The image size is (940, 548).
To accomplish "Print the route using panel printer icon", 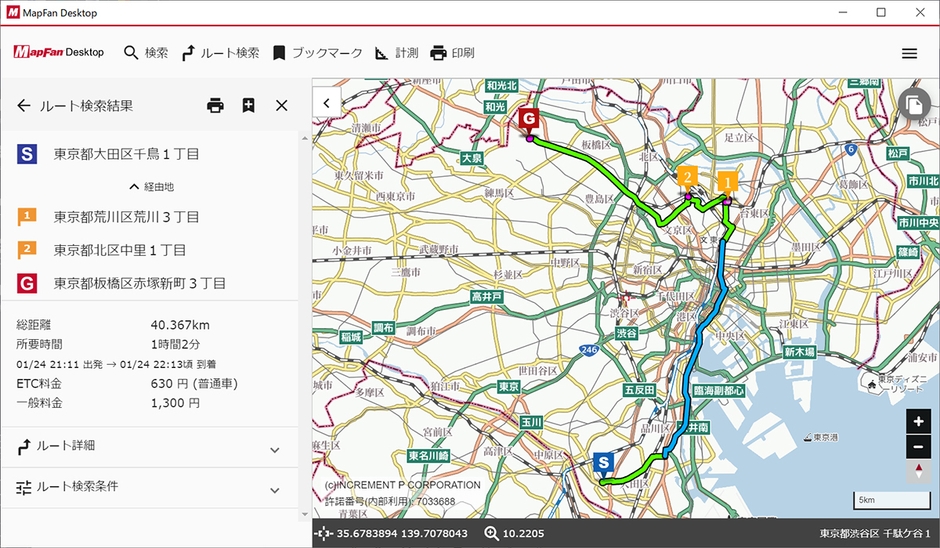I will click(215, 105).
